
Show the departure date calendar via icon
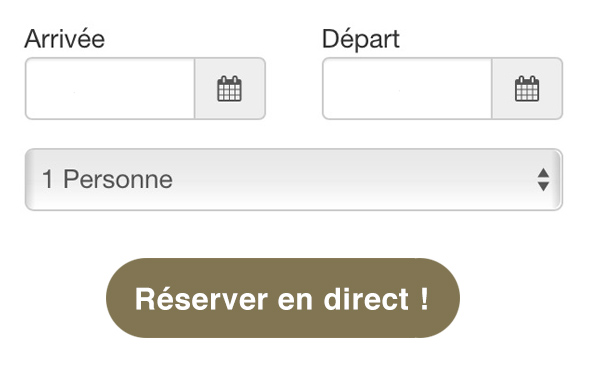(527, 89)
